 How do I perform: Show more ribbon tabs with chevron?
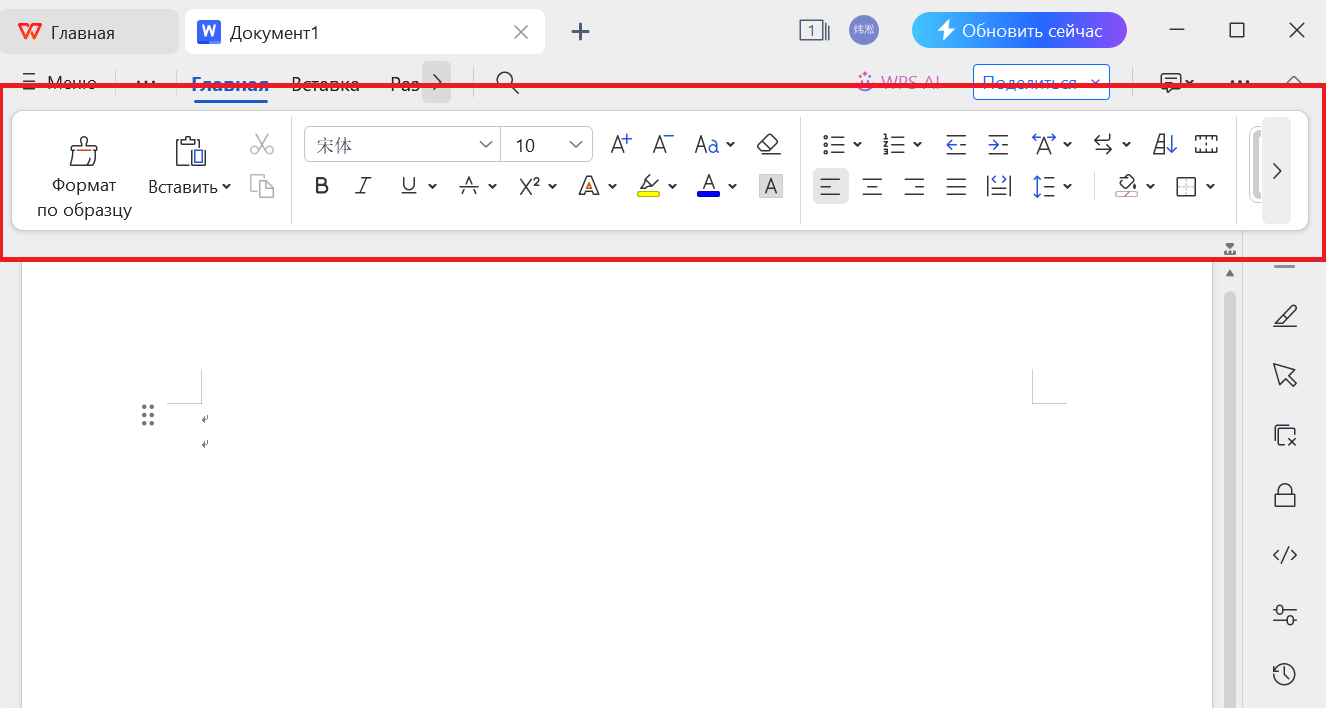point(436,83)
